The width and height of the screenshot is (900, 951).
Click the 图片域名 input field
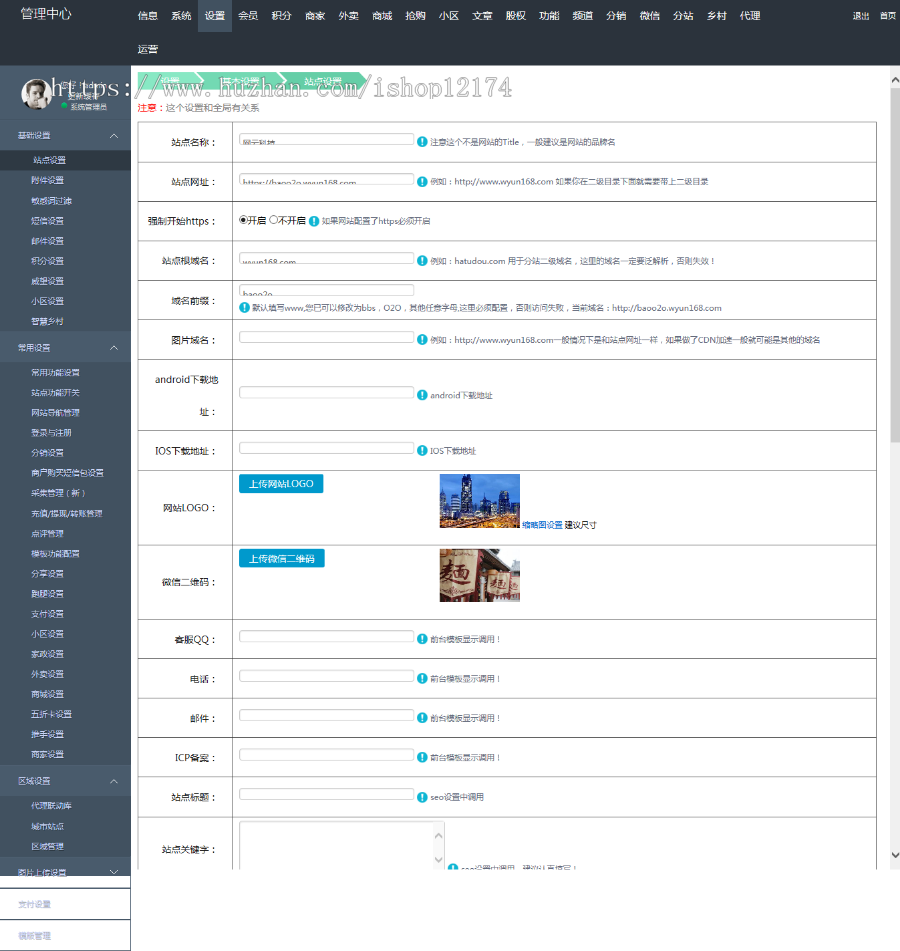[326, 337]
